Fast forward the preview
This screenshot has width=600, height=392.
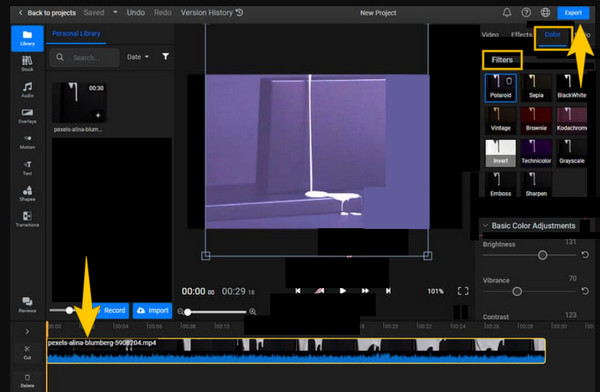point(365,291)
